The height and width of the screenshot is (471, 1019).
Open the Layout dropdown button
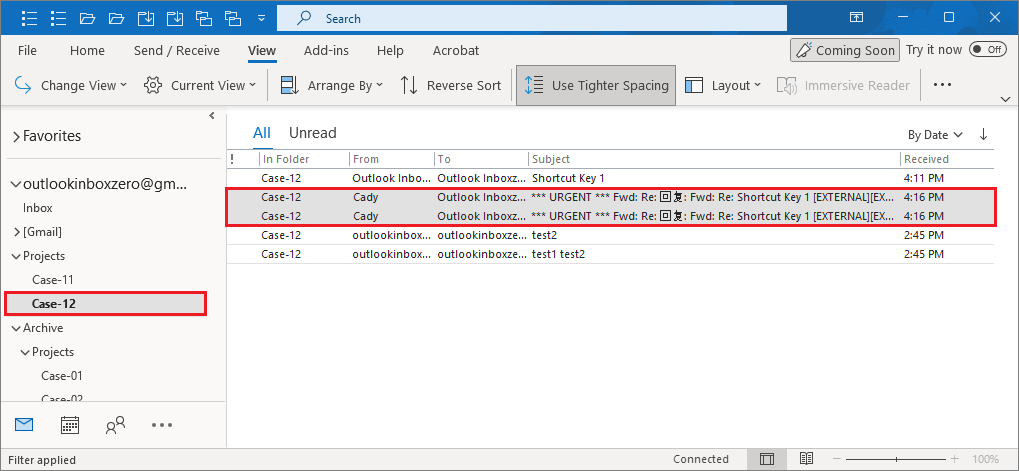[723, 86]
